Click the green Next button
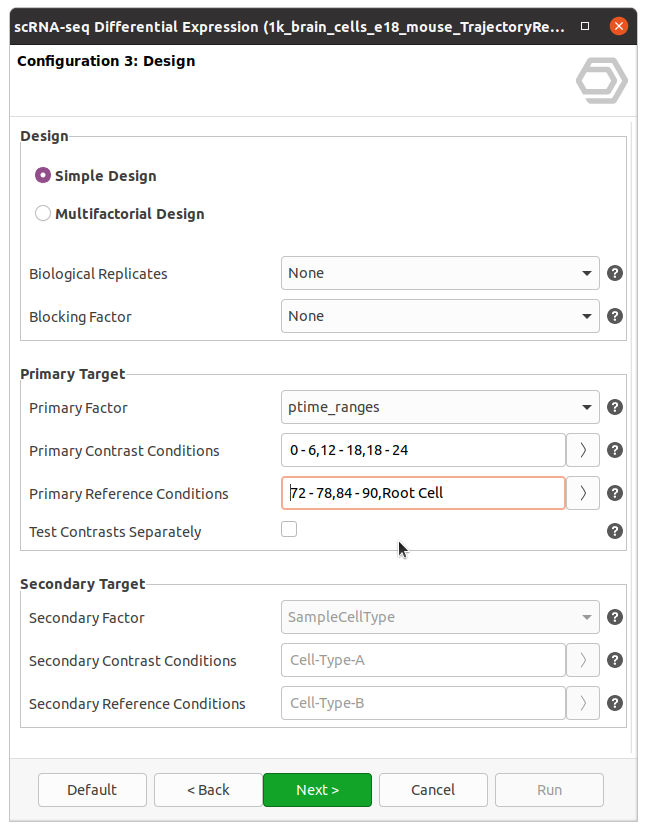This screenshot has width=647, height=831. (x=317, y=790)
